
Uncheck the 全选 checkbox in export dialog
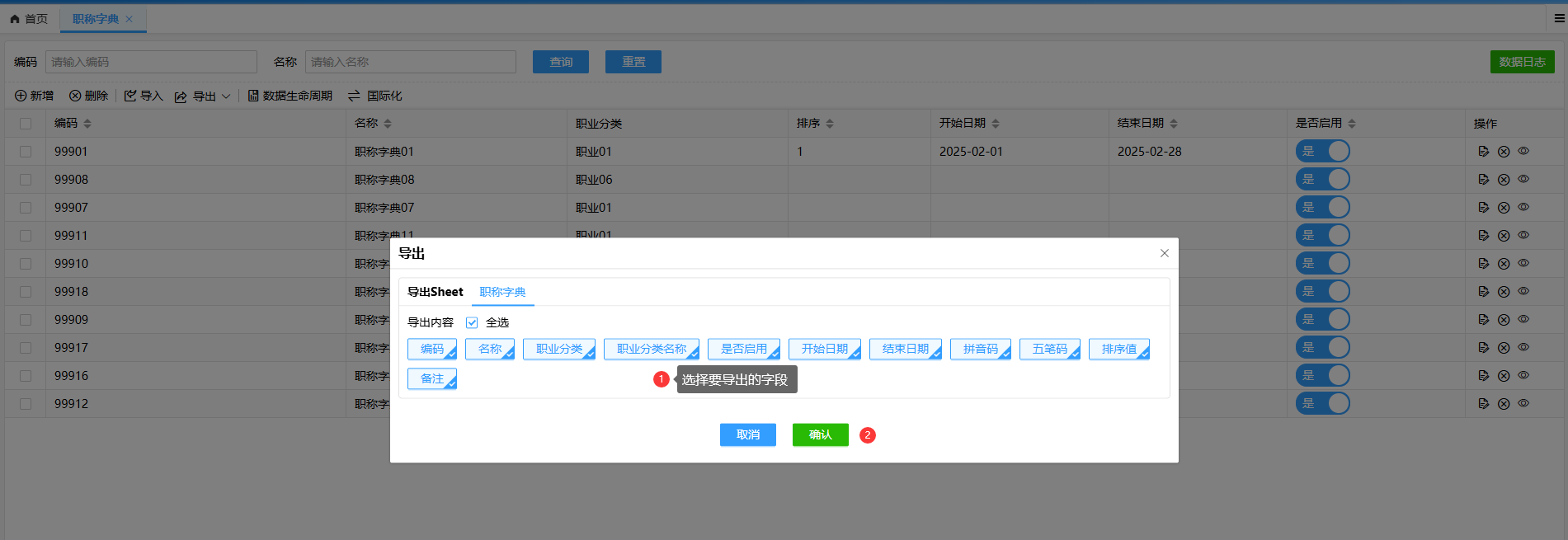[x=472, y=323]
